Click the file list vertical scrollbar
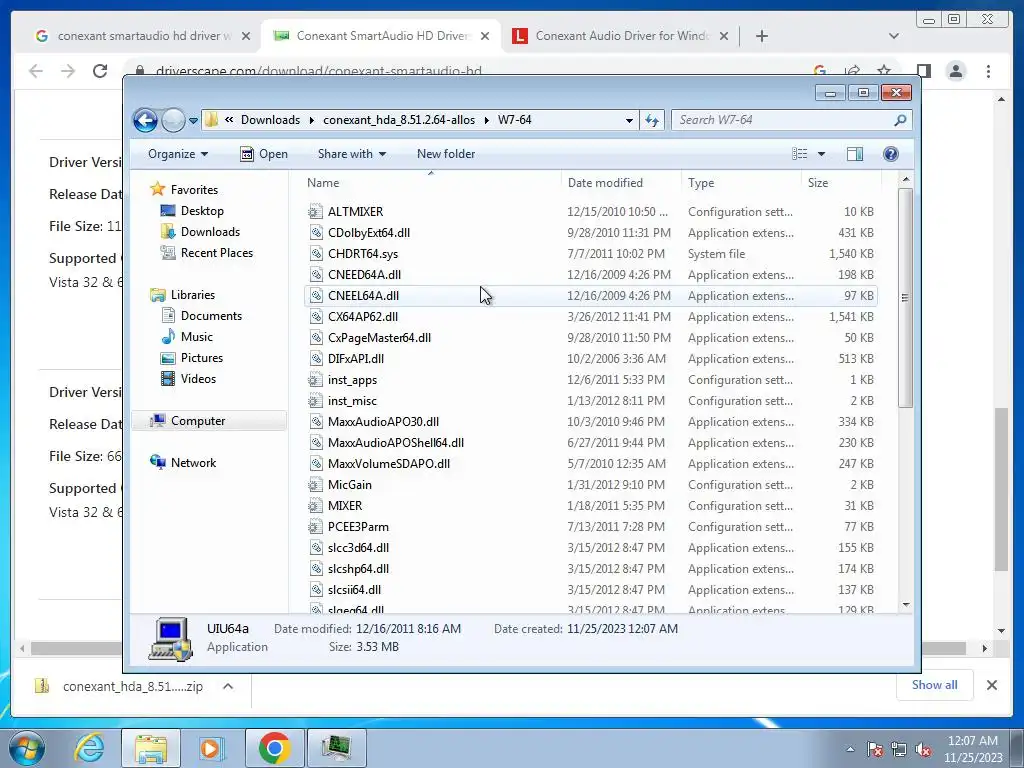Viewport: 1024px width, 768px height. (x=905, y=298)
